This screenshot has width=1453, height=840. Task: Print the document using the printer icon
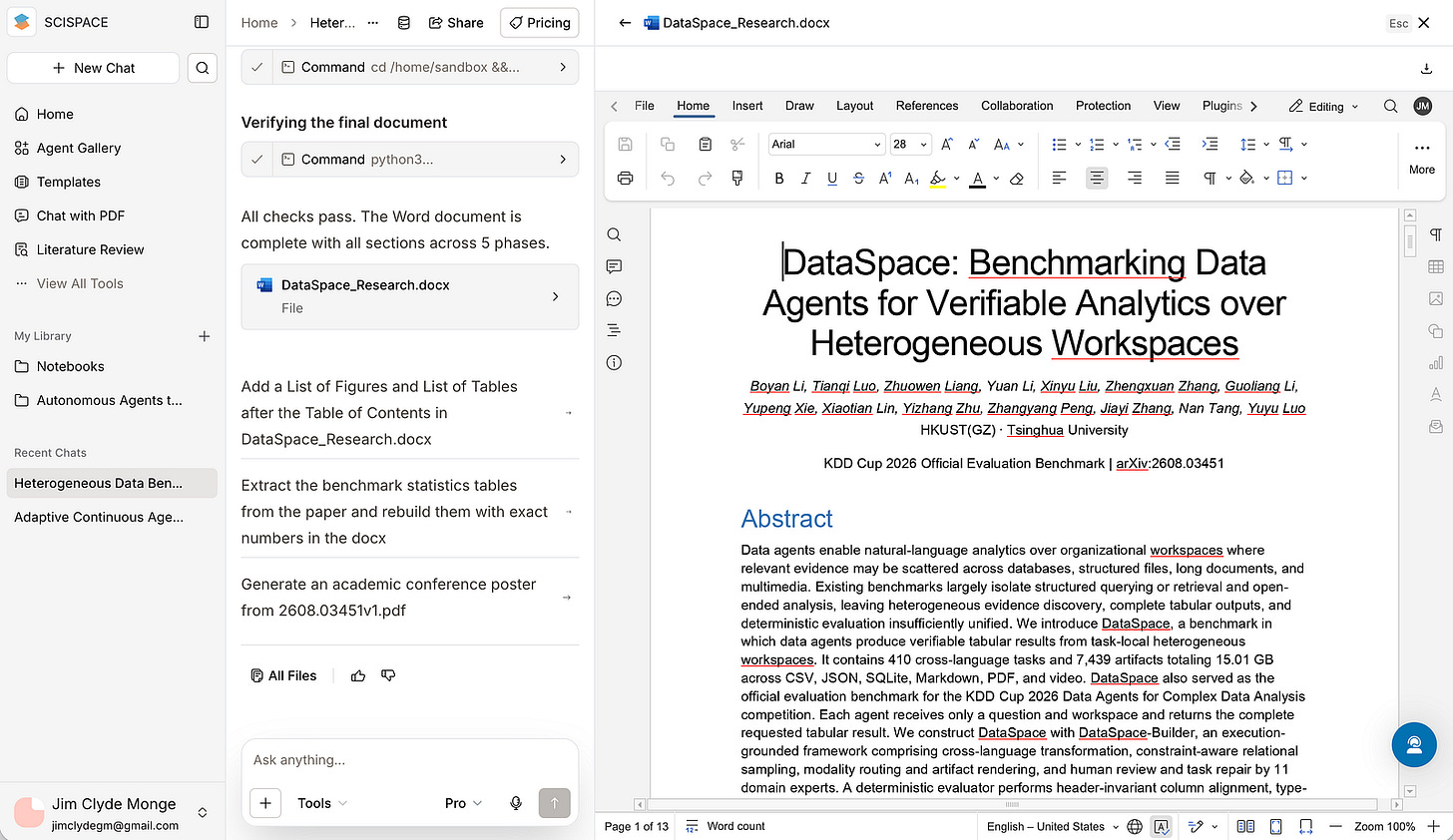click(x=625, y=179)
